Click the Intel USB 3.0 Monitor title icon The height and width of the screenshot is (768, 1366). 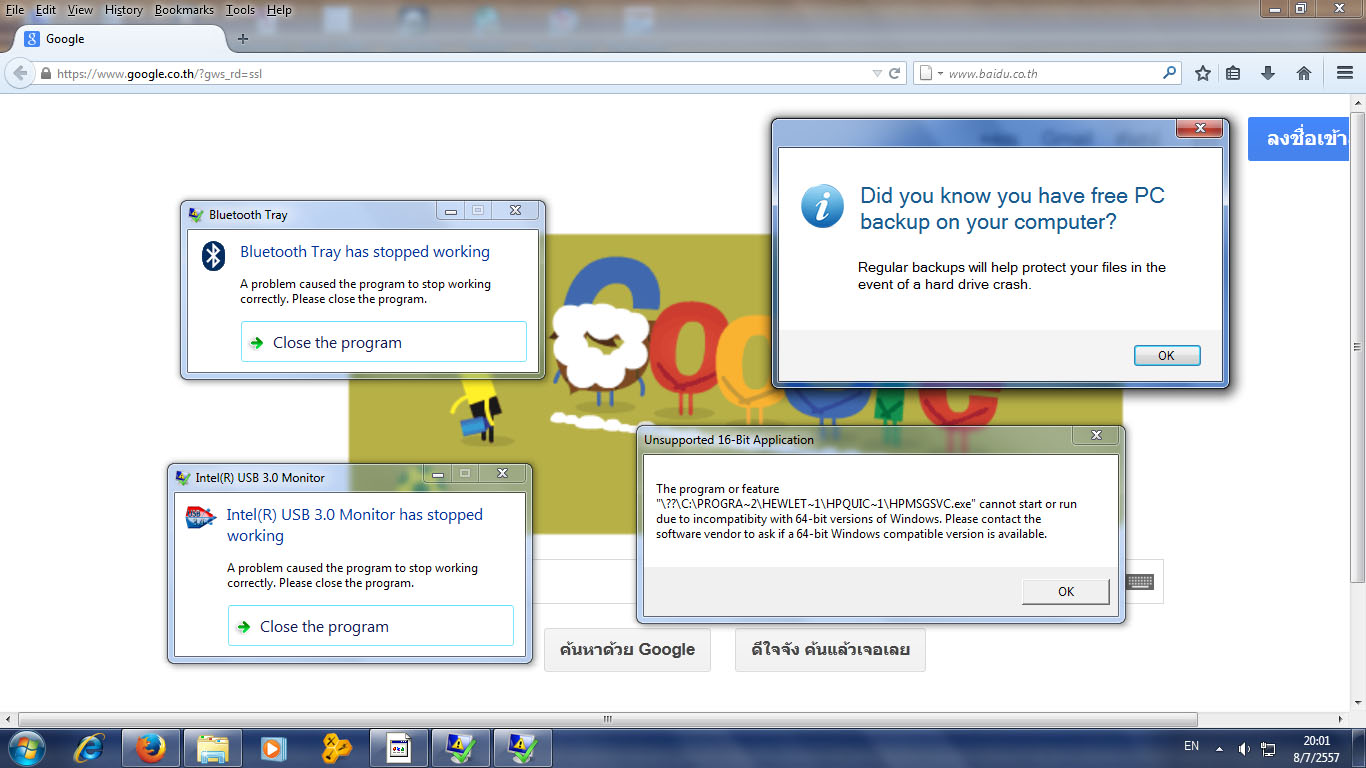click(x=183, y=478)
